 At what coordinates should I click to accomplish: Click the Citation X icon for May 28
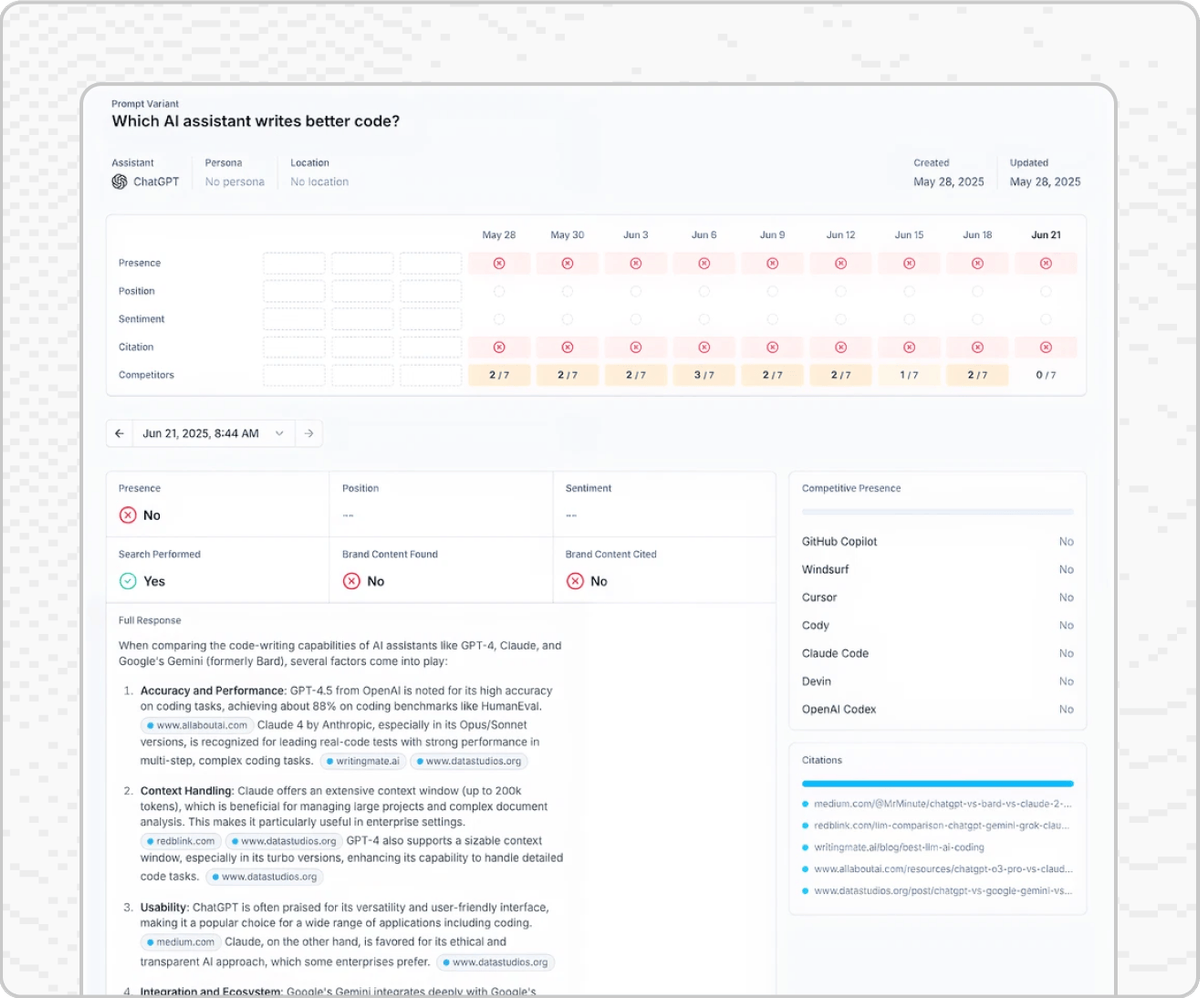coord(499,347)
